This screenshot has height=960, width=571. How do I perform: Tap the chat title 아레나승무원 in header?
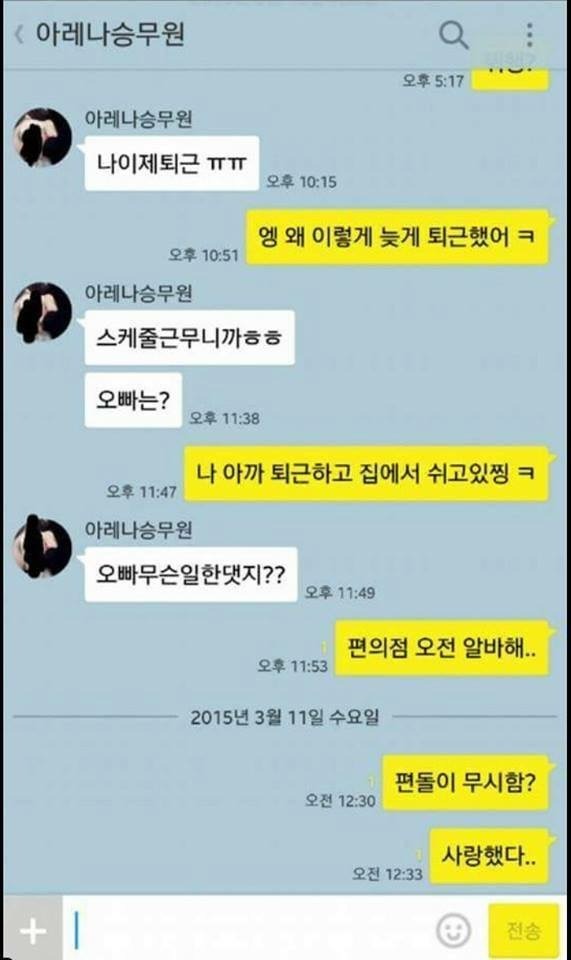[110, 34]
